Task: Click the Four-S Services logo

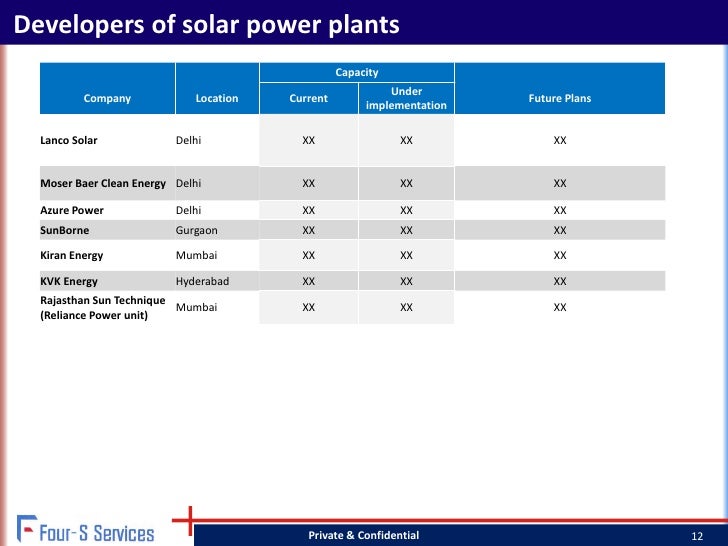Action: (85, 529)
